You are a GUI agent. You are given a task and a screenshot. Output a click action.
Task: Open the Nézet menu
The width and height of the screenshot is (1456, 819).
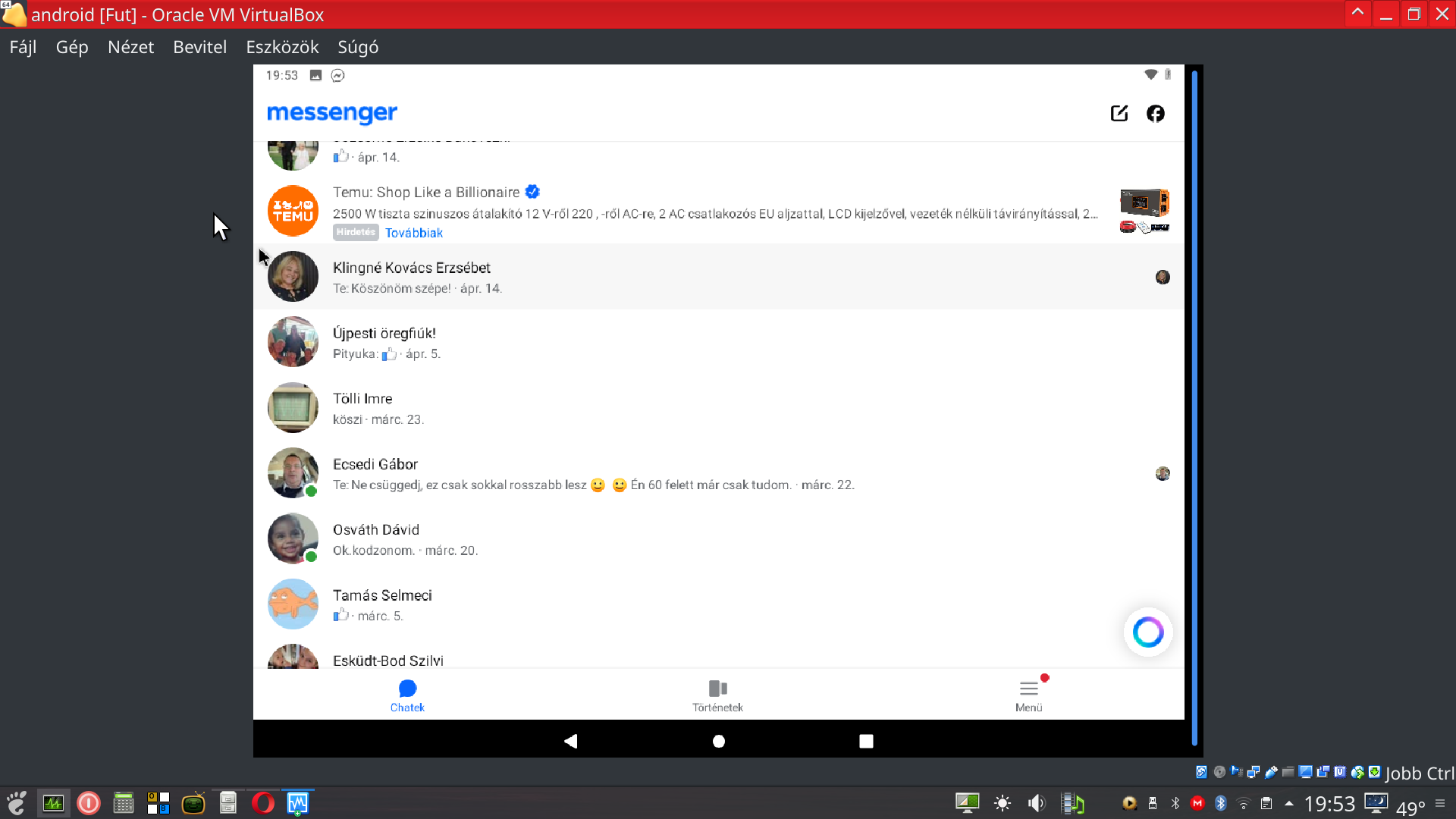point(130,47)
